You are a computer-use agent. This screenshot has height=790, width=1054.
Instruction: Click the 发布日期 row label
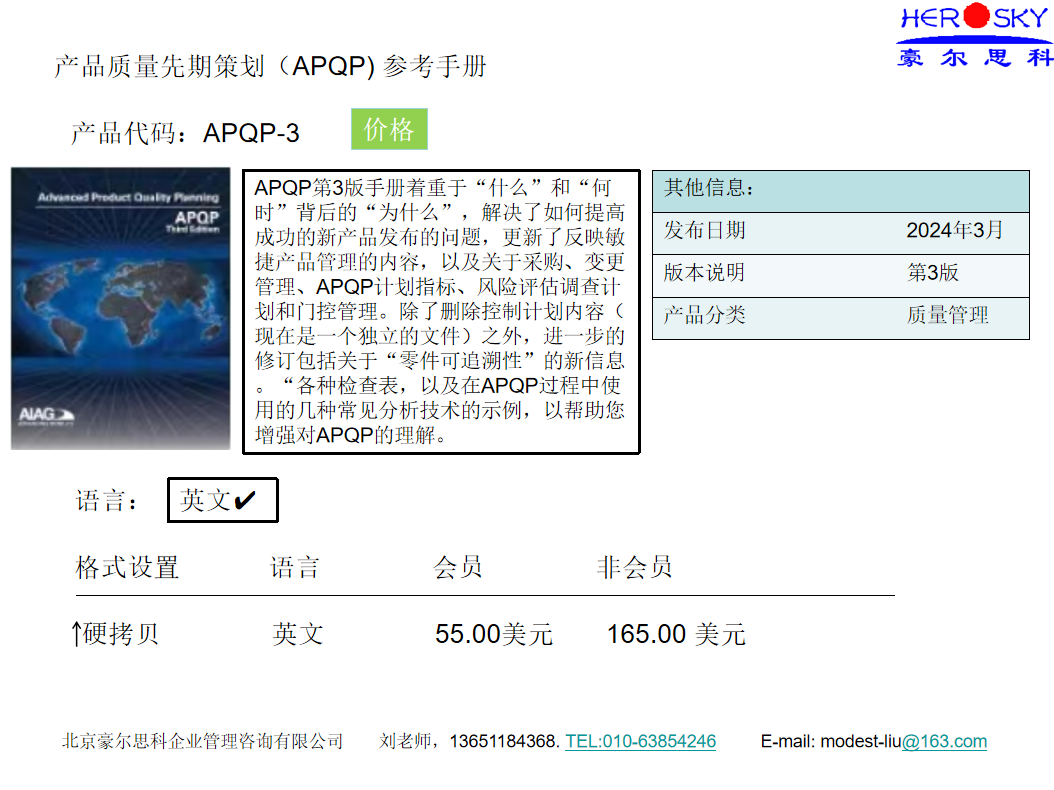coord(704,231)
